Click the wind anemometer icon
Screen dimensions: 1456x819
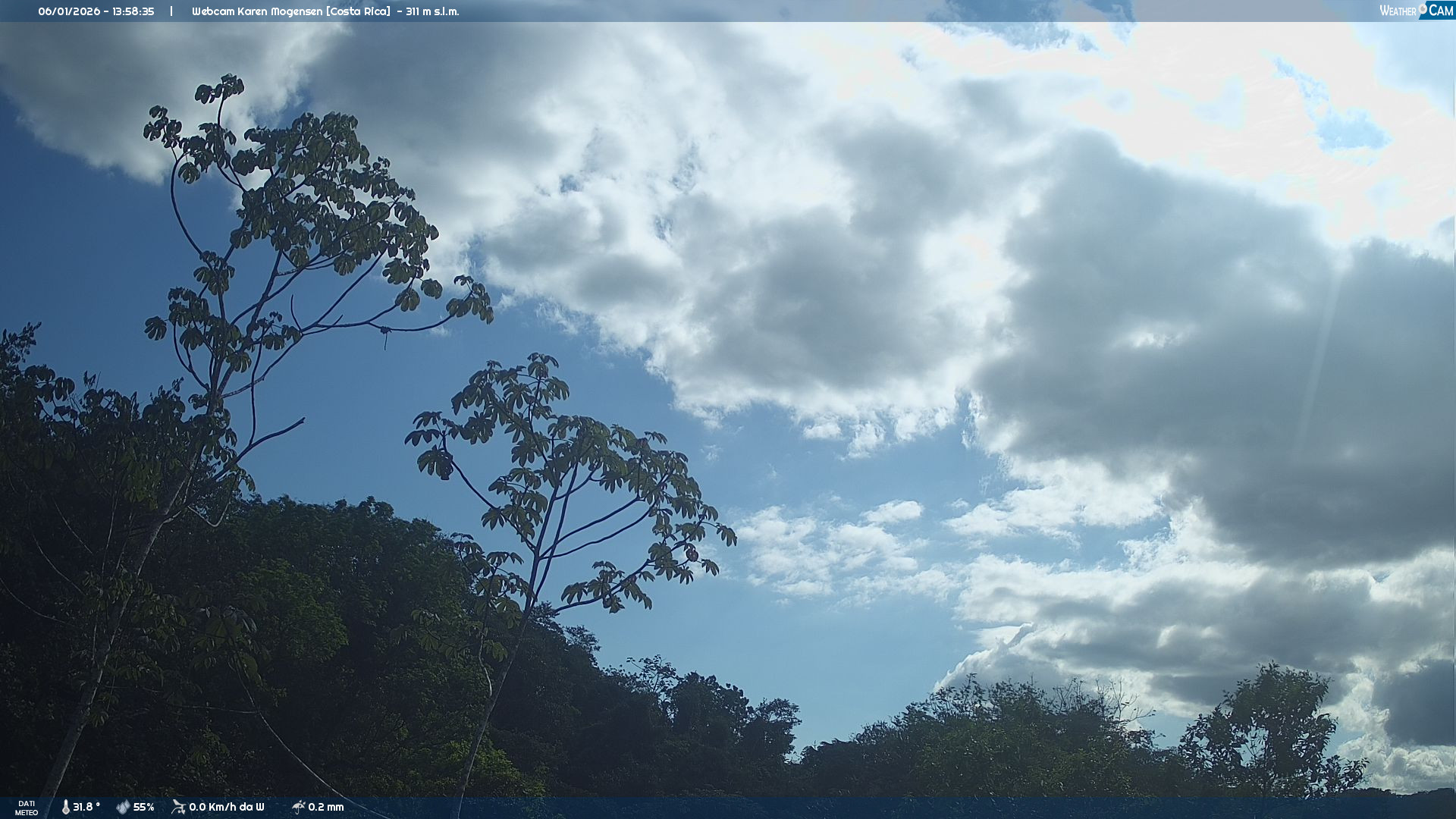(x=179, y=807)
